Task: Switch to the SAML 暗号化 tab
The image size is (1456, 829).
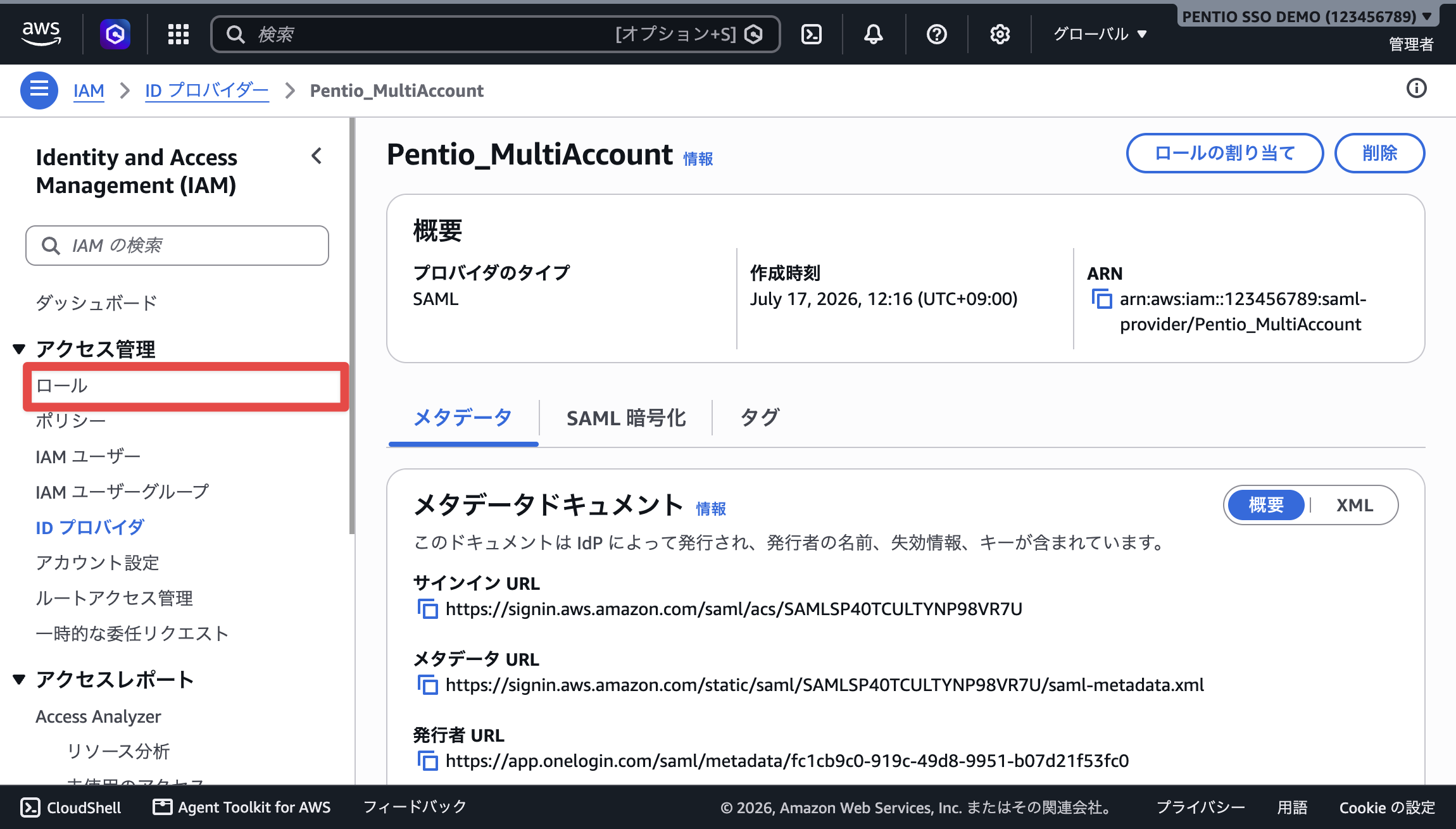Action: [626, 418]
